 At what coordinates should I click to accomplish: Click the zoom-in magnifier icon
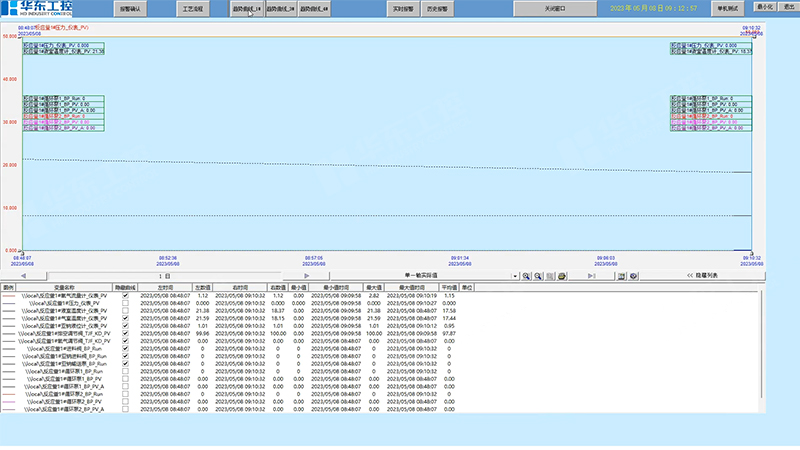(x=527, y=275)
